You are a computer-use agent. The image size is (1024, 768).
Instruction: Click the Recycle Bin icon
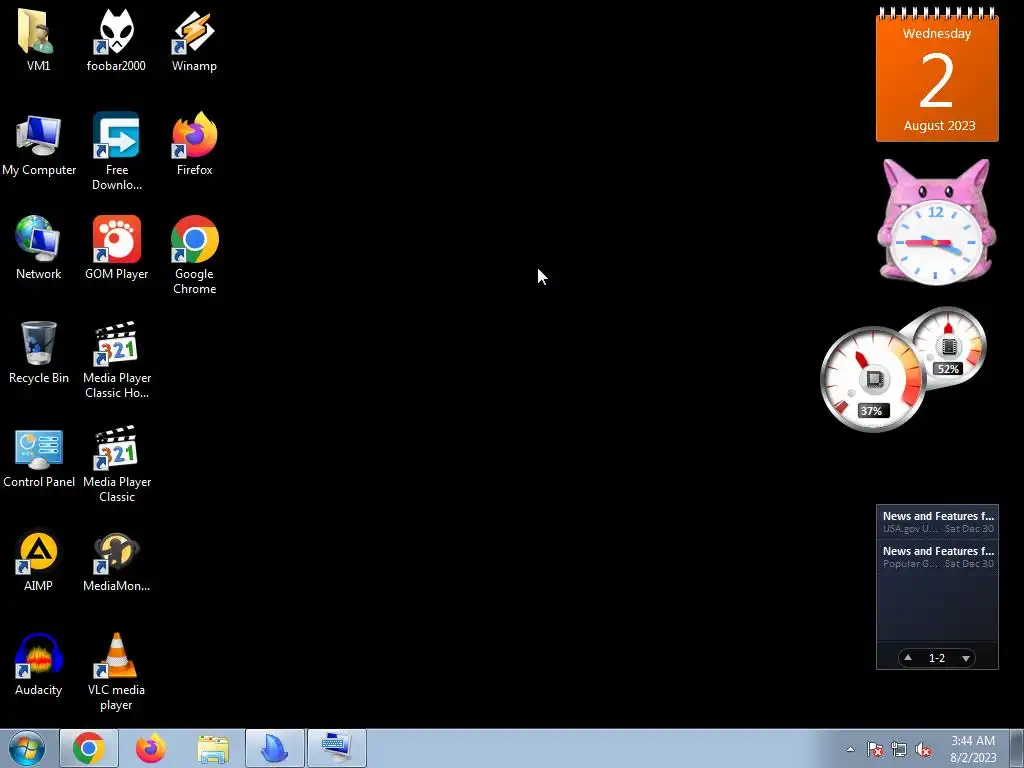39,353
